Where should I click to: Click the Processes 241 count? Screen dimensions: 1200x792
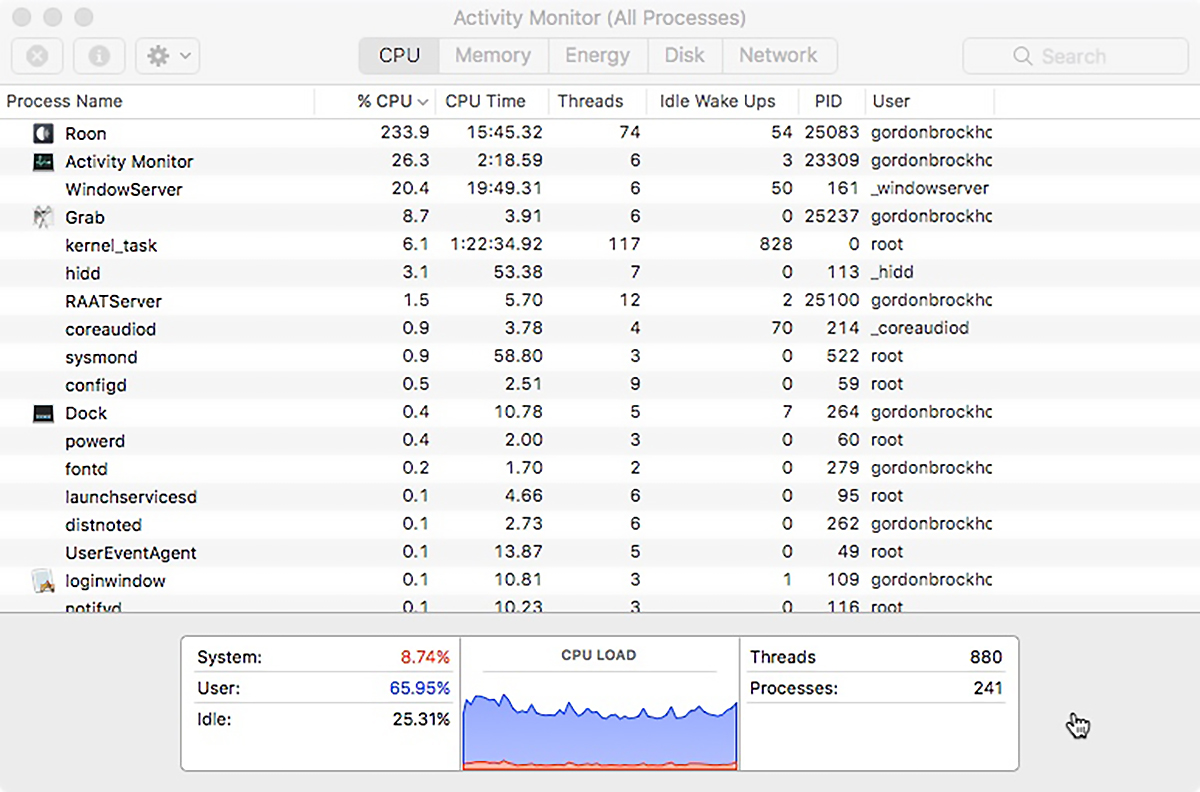(x=988, y=688)
